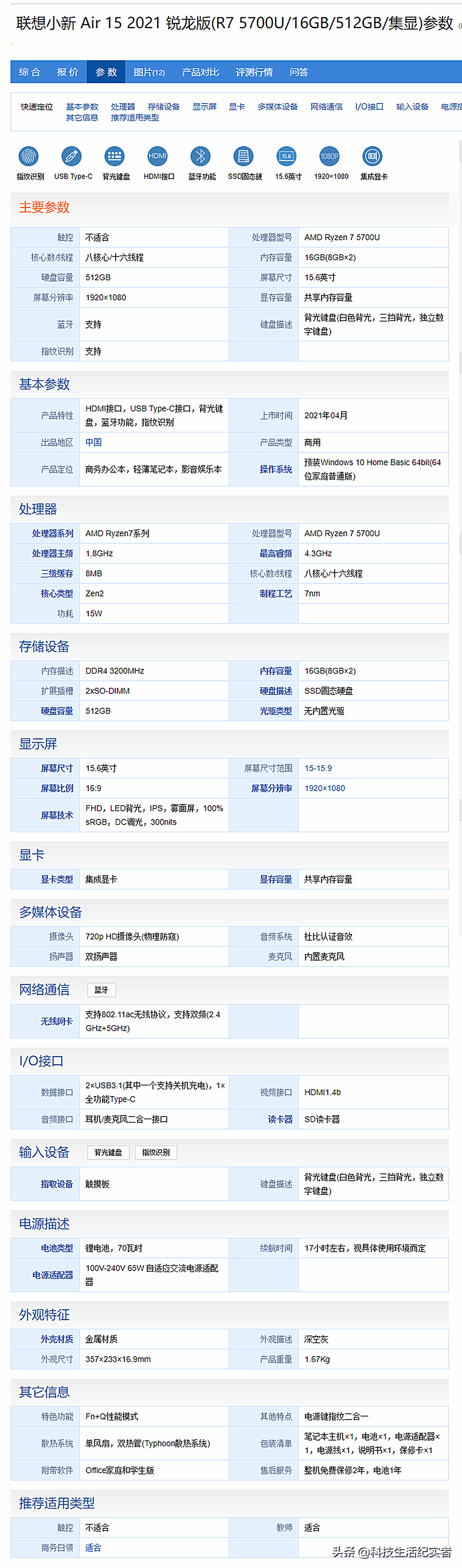Click the 处理器主频 label link

[x=52, y=553]
